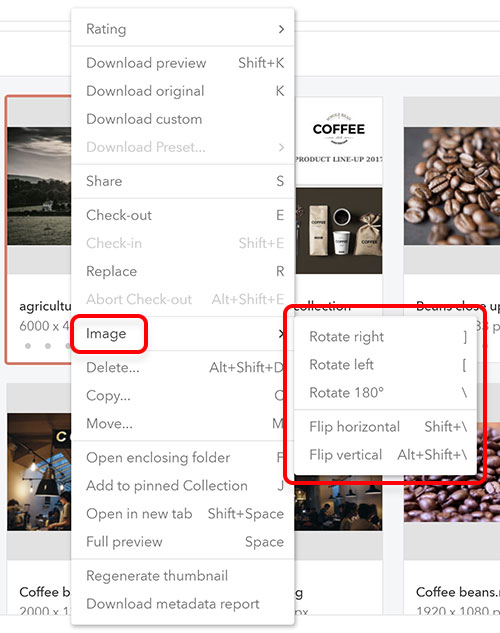Select Share from context menu

tap(183, 181)
